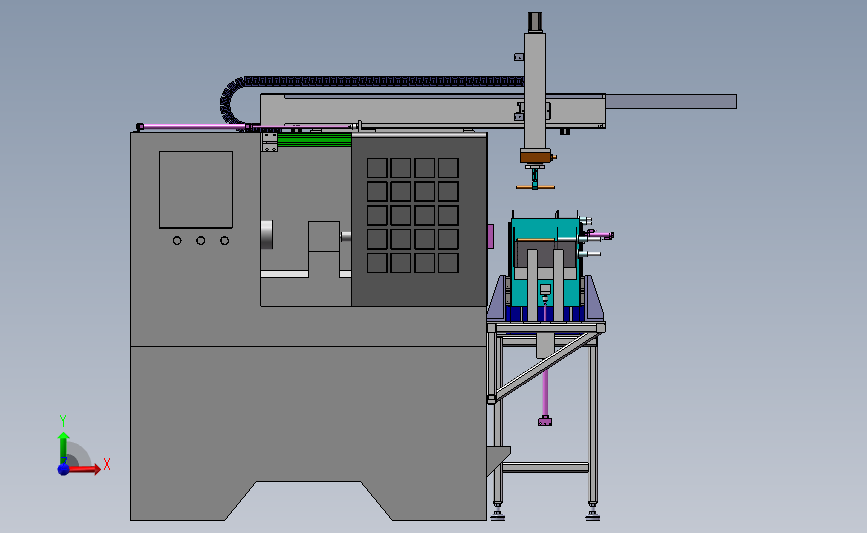Viewport: 867px width, 533px height.
Task: Select the long horizontal gantry beam extension at right
Action: (671, 101)
